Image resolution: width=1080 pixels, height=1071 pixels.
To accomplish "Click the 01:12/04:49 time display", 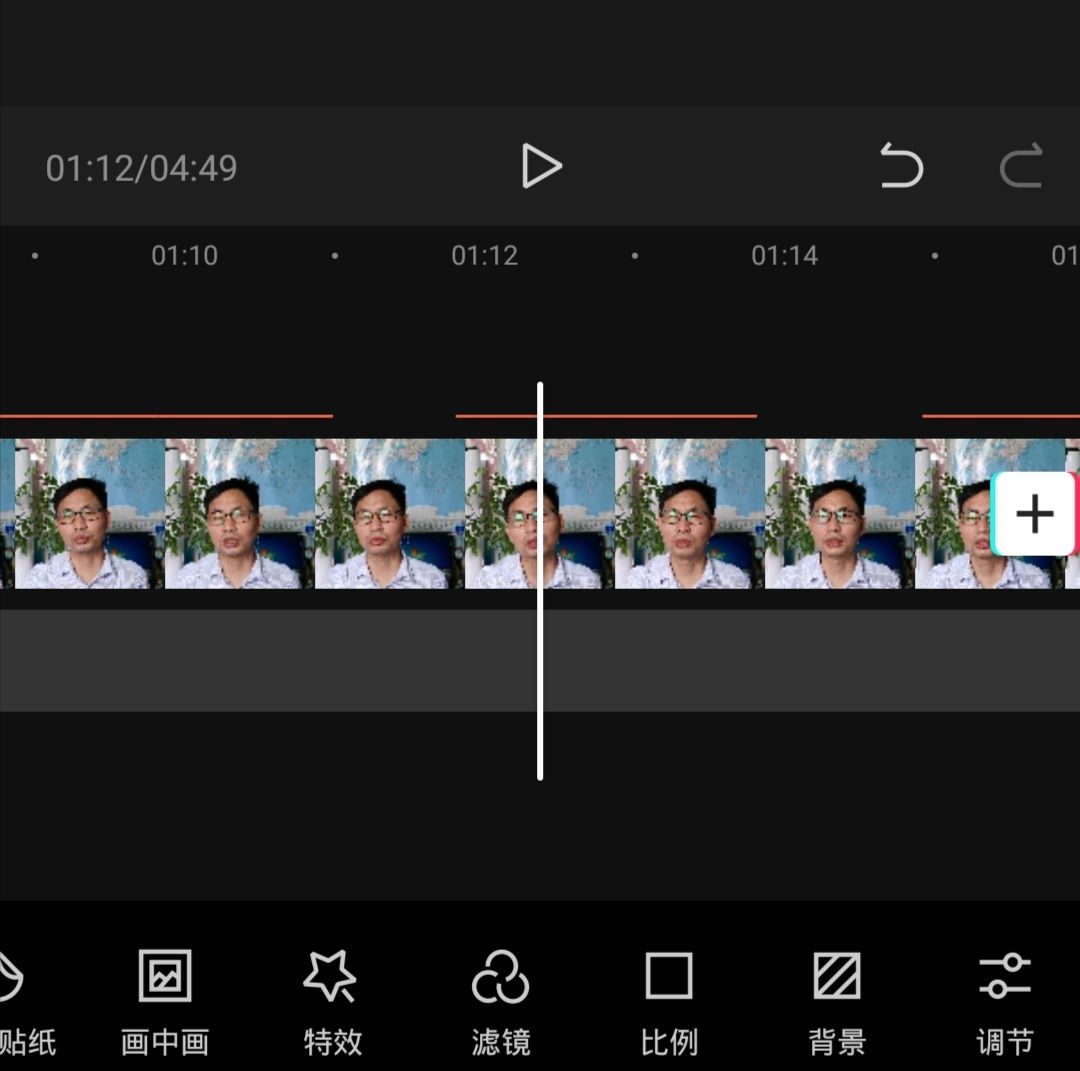I will coord(143,167).
